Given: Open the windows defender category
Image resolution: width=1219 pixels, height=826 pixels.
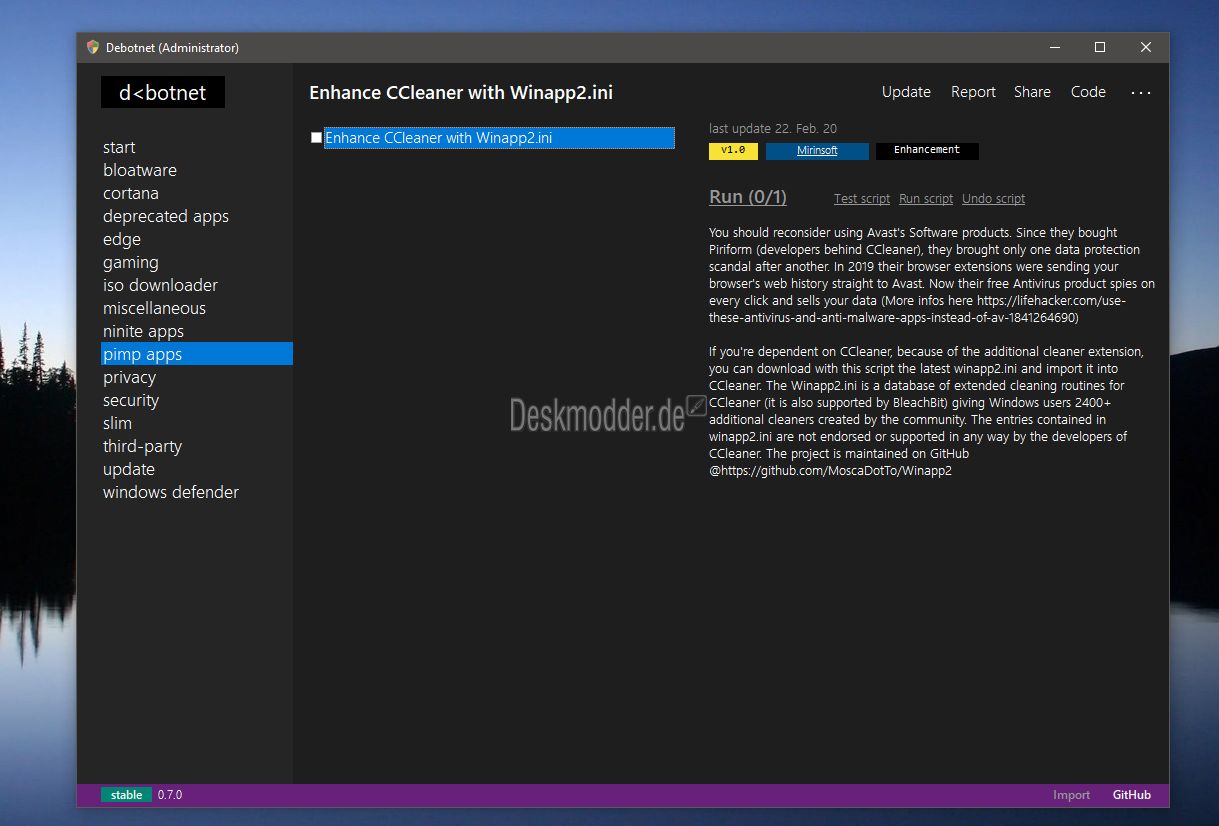Looking at the screenshot, I should point(171,492).
